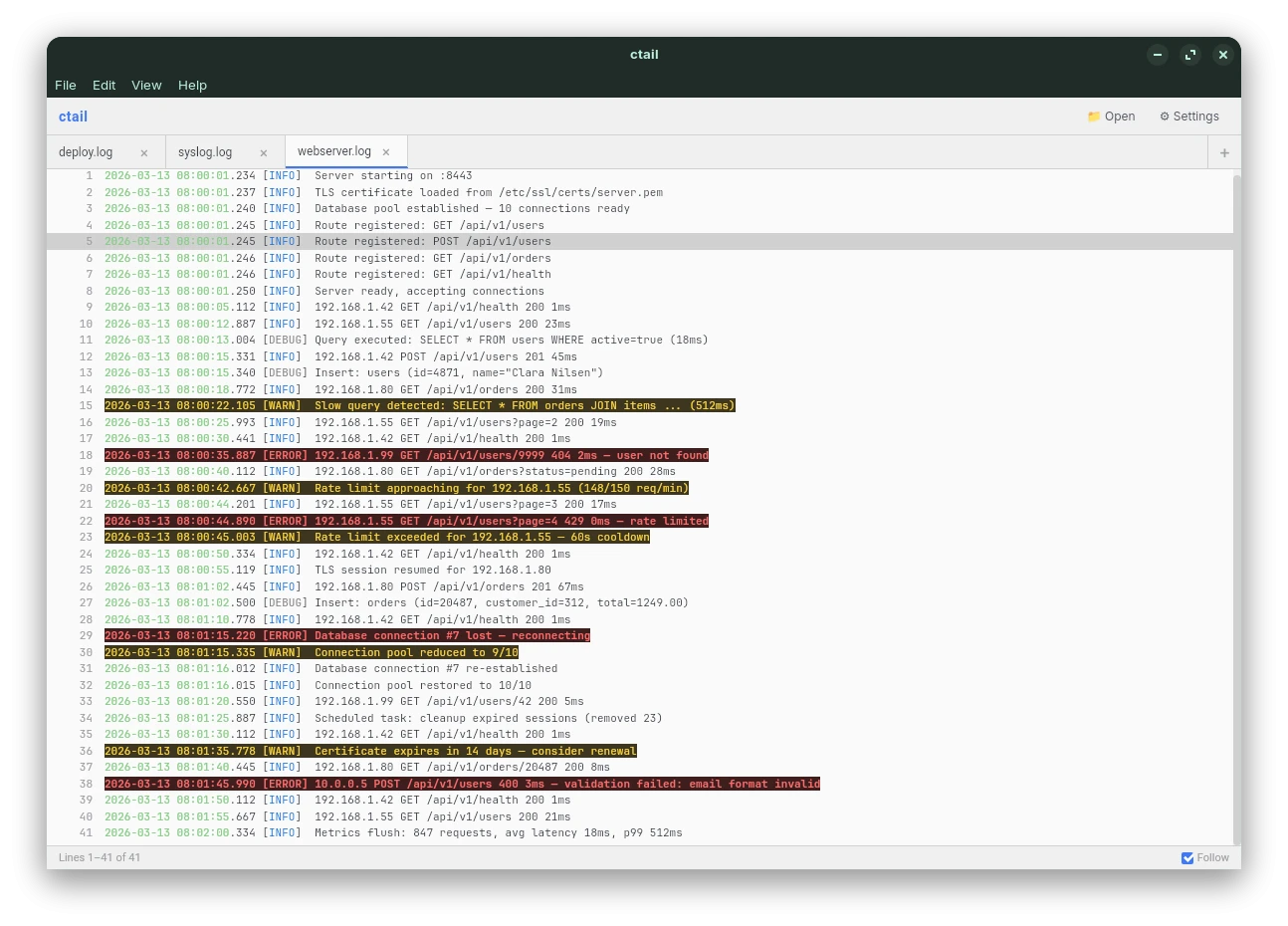The image size is (1288, 926).
Task: Add a new tab with plus icon
Action: pyautogui.click(x=1224, y=152)
